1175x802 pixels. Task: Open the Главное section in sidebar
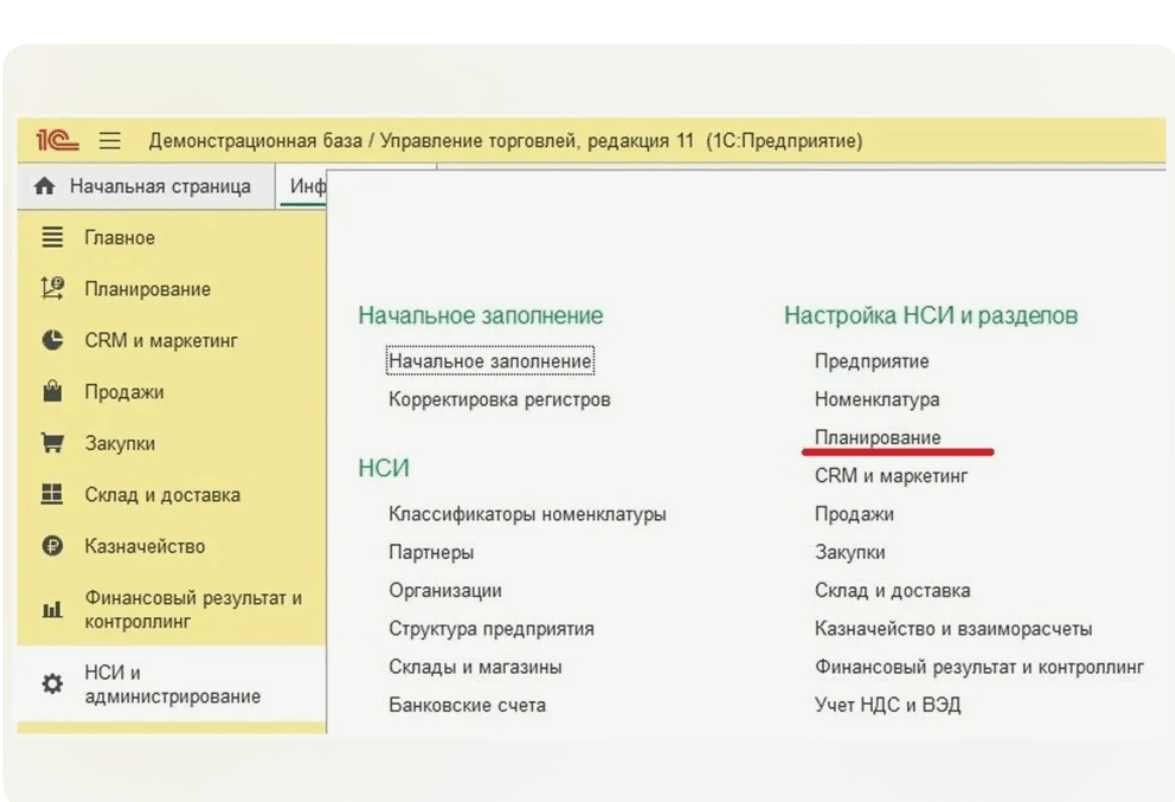[172, 238]
